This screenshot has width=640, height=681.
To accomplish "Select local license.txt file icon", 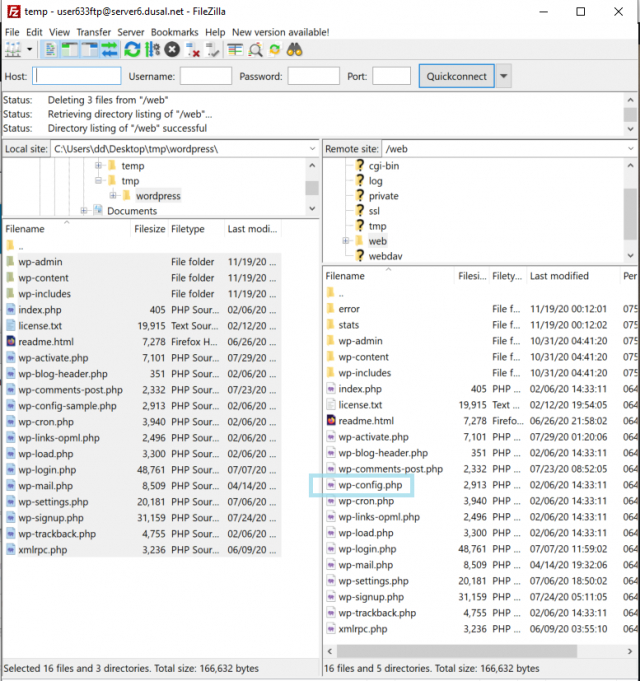I will point(11,326).
